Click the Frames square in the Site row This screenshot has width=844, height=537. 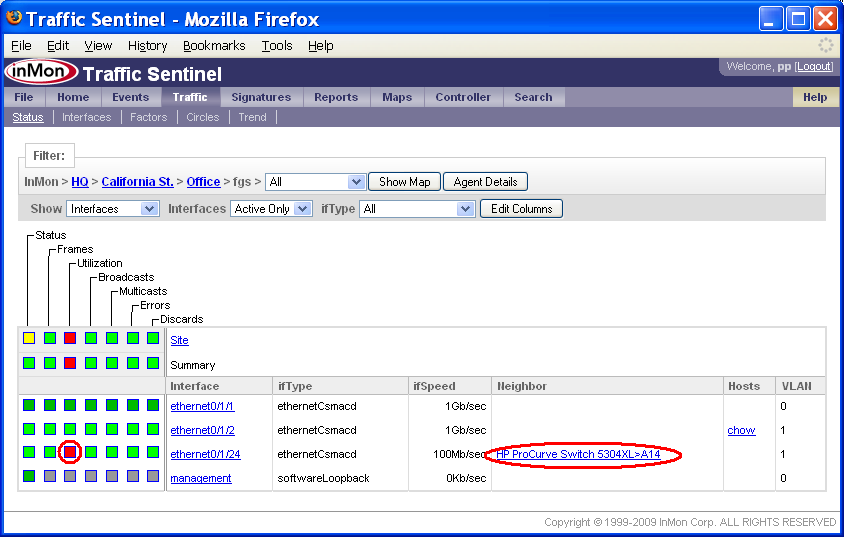[50, 338]
